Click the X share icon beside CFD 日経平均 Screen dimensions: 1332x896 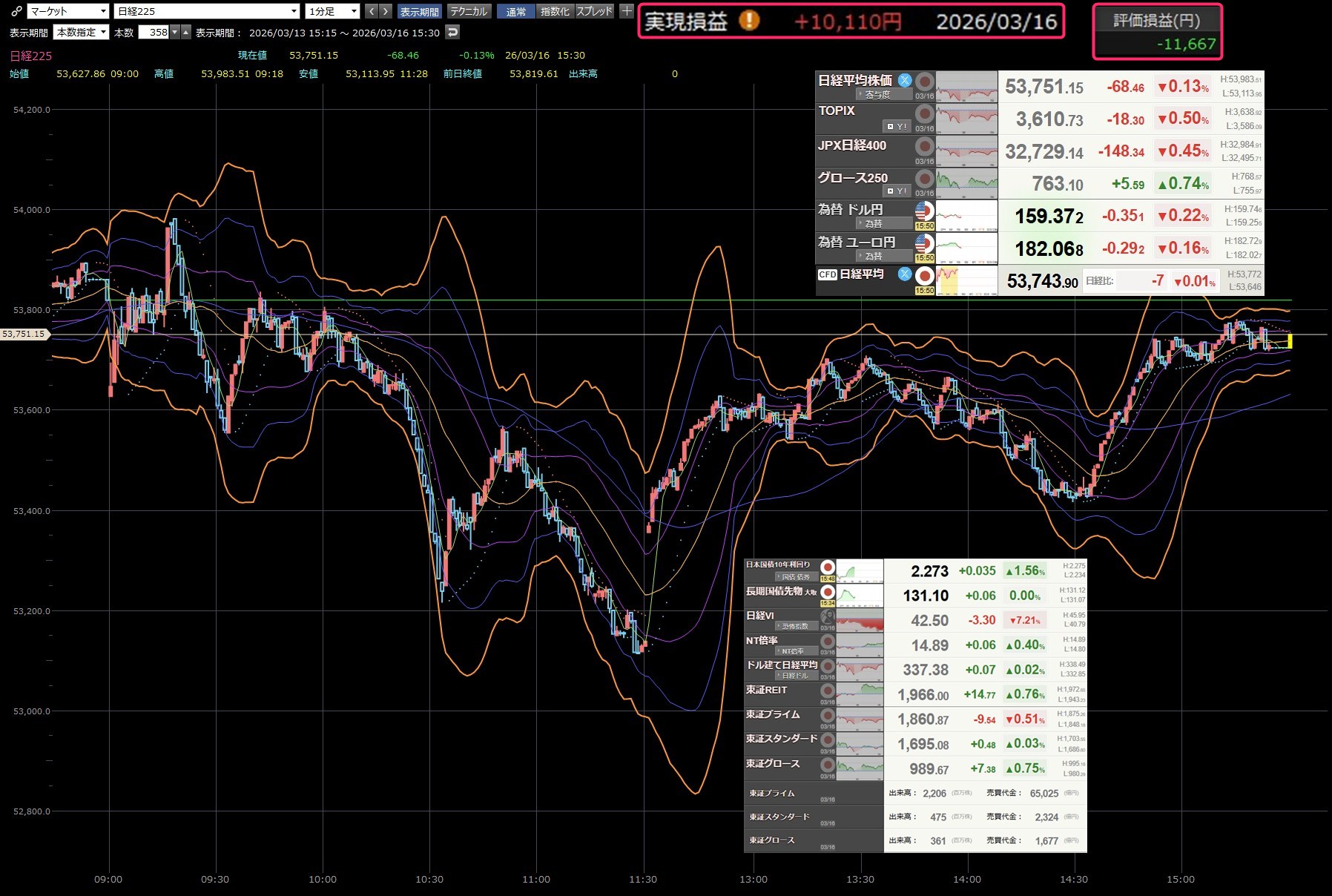tap(905, 274)
